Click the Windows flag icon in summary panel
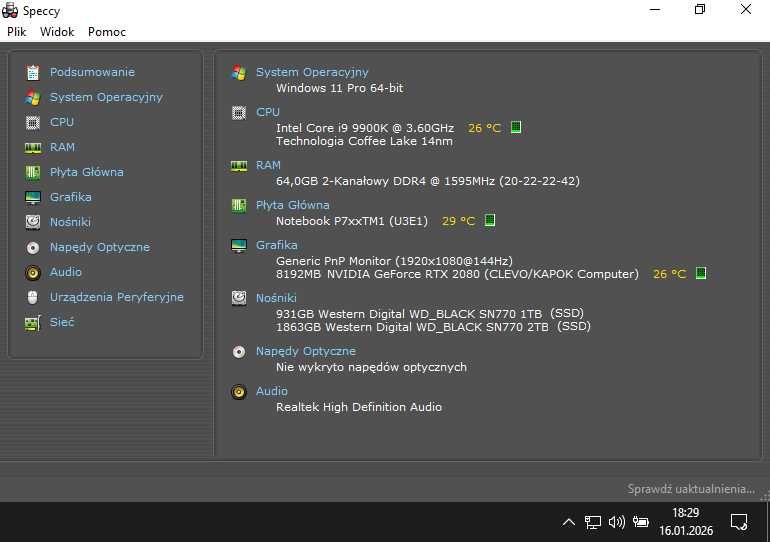 [239, 72]
